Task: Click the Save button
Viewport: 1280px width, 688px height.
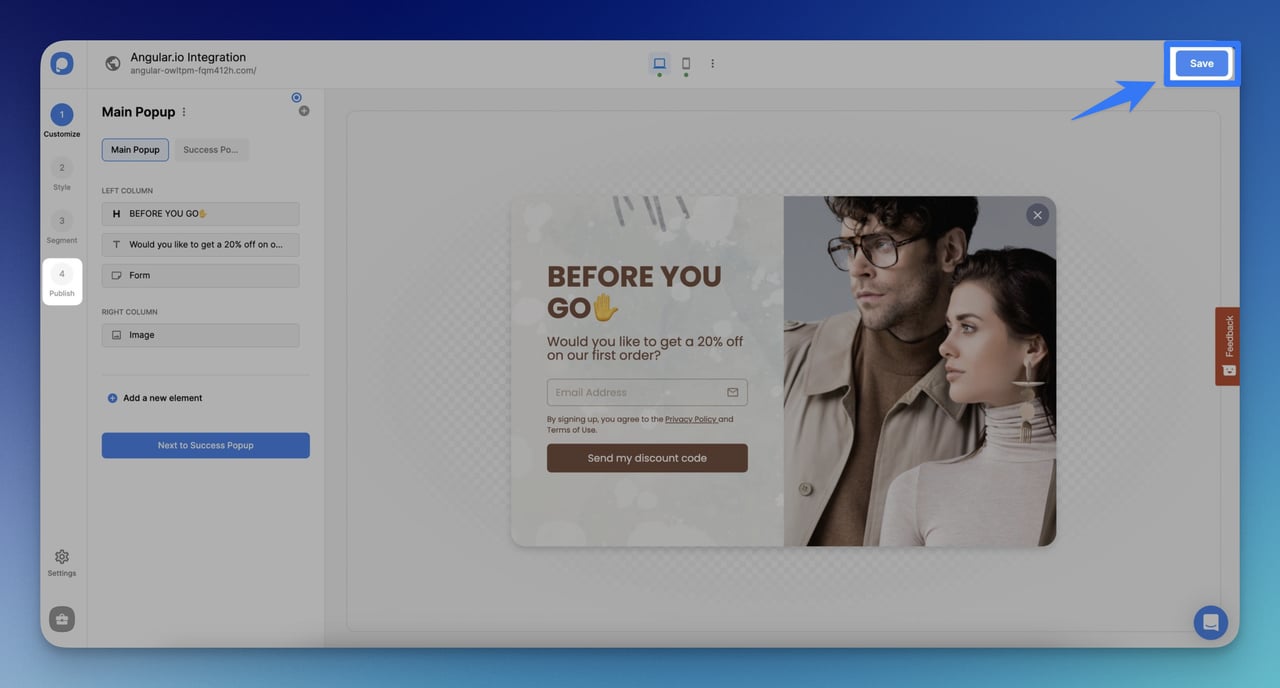Action: point(1201,63)
